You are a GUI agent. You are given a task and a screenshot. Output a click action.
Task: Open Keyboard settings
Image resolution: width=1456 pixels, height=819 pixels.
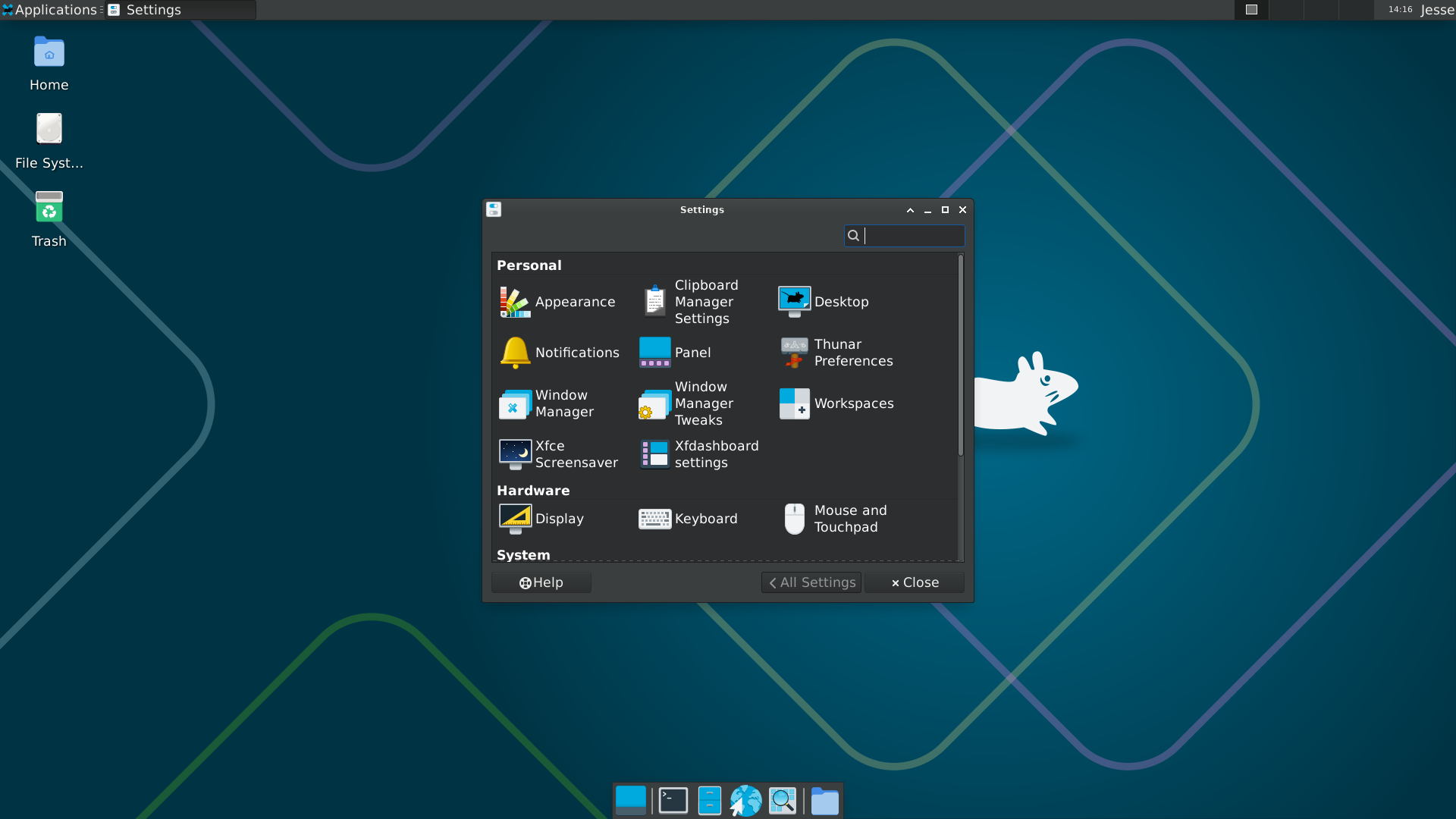pos(688,519)
